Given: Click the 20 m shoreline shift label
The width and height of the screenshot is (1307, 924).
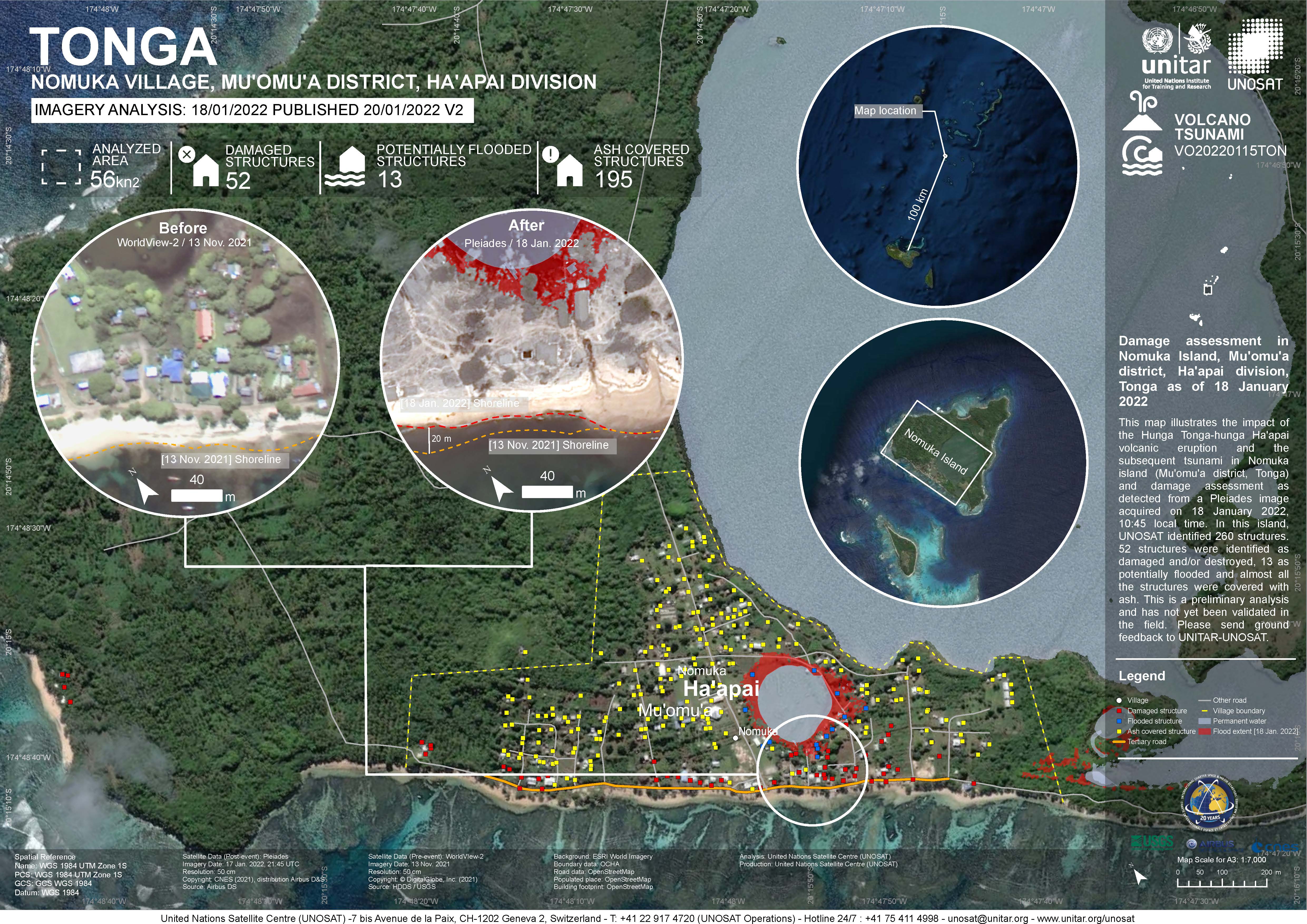Looking at the screenshot, I should click(x=441, y=439).
